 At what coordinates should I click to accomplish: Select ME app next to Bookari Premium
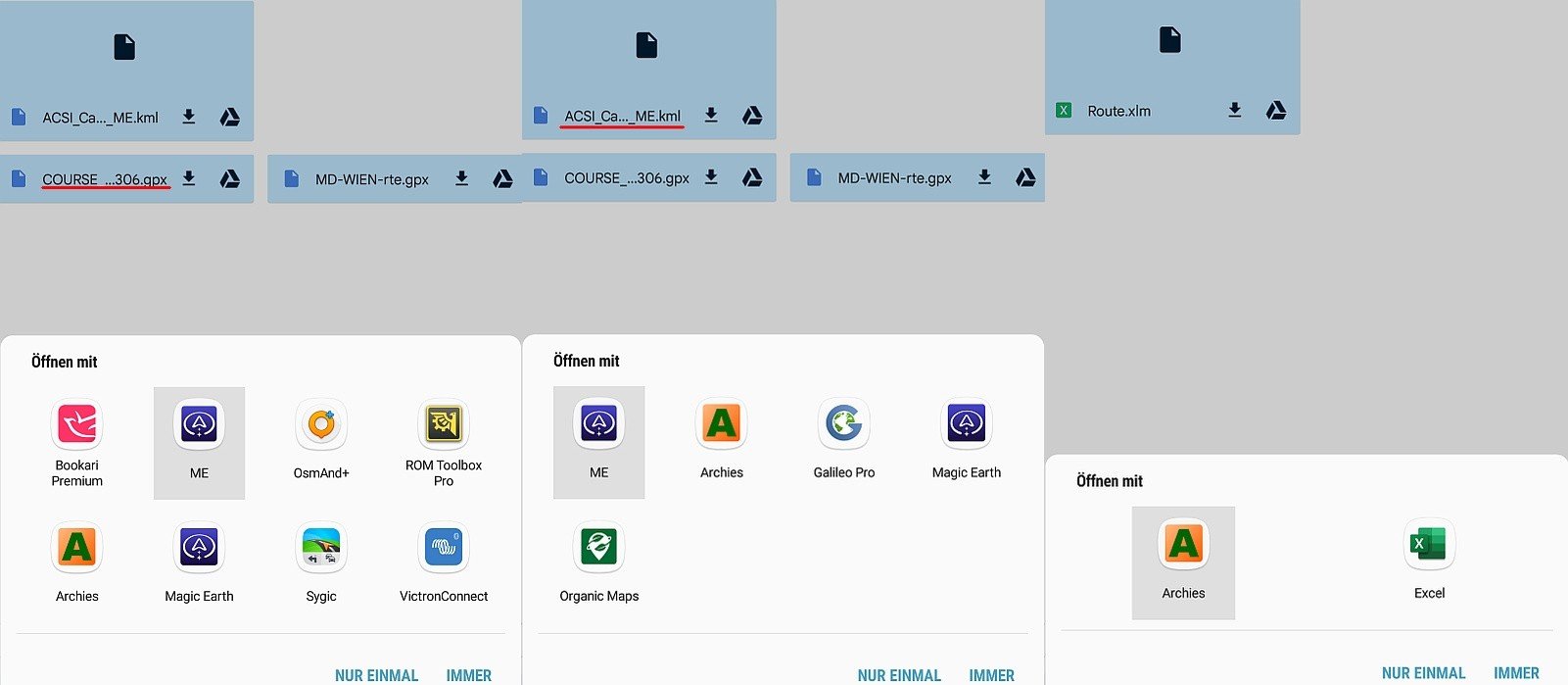[x=199, y=425]
